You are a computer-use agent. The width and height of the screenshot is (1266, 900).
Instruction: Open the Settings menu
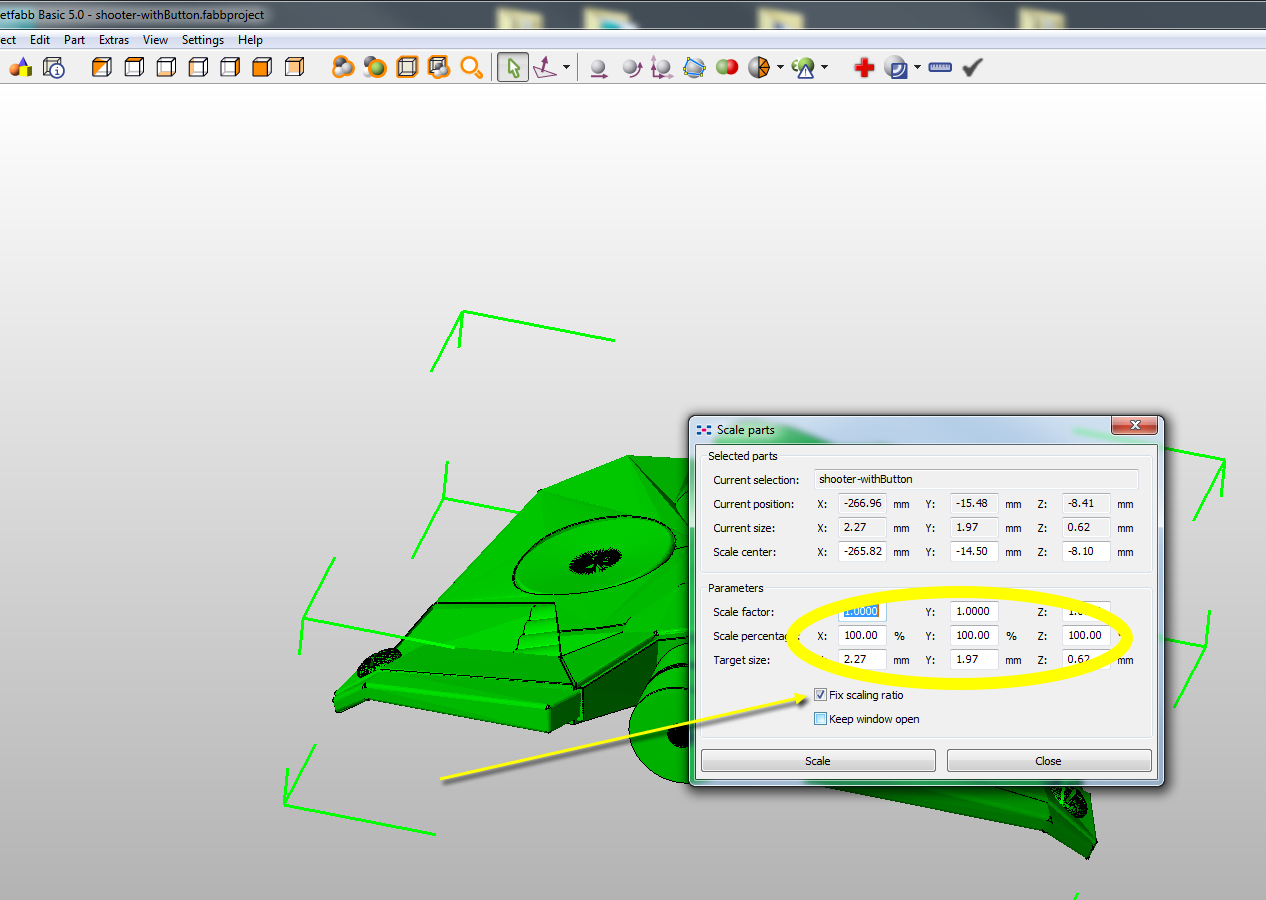click(203, 40)
